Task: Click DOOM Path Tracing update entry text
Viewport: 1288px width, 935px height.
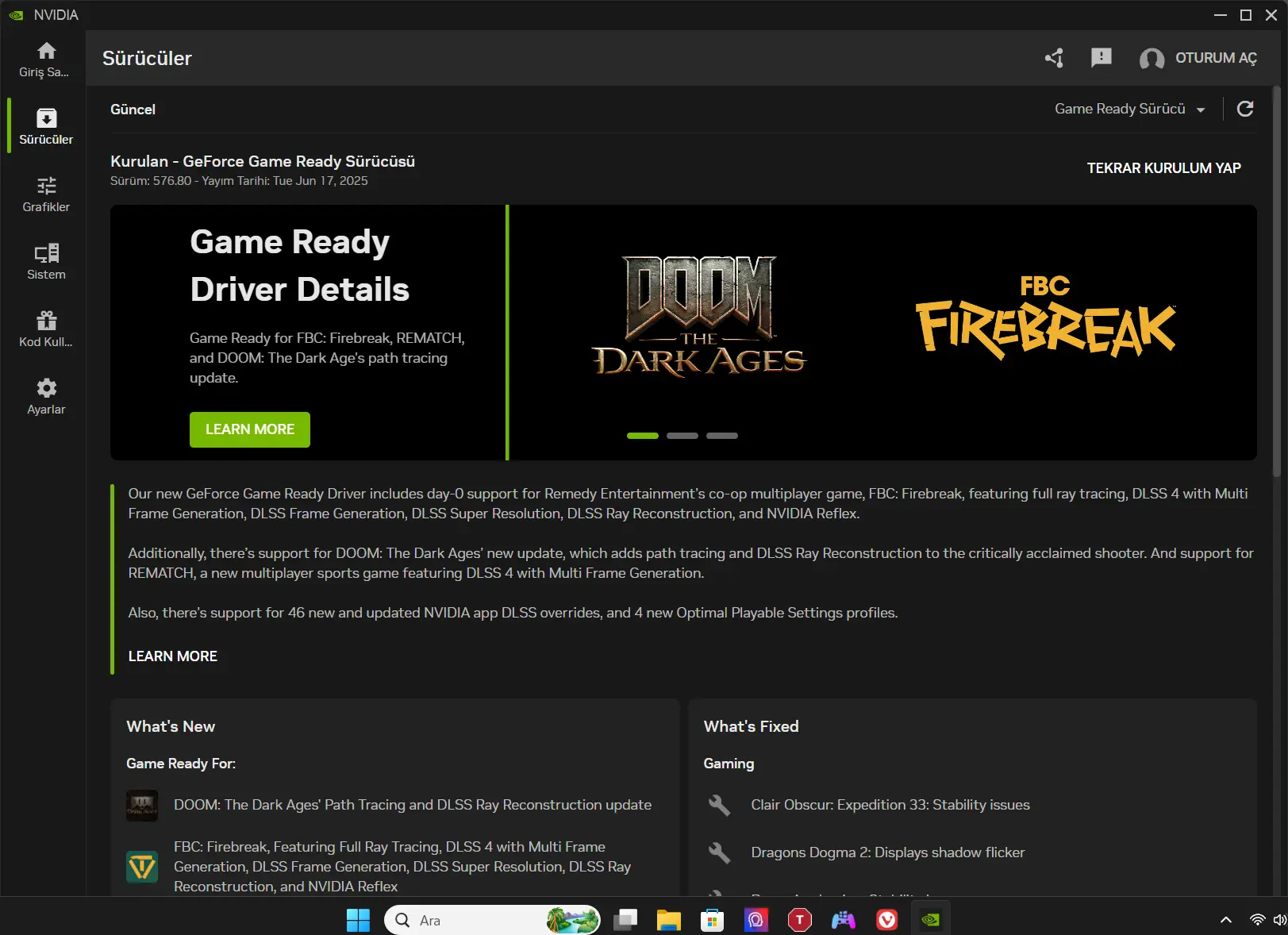Action: (x=413, y=805)
